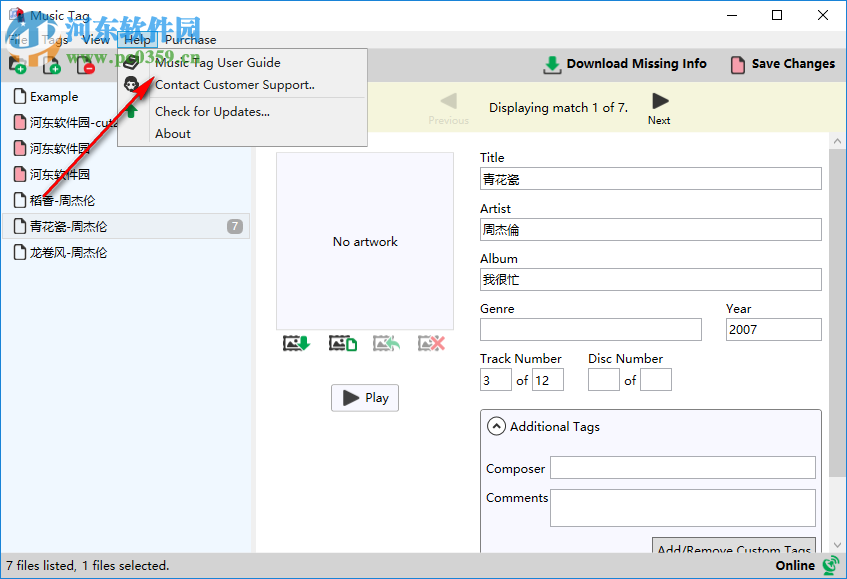Click Add/Remove Custom Tags button

coord(734,546)
